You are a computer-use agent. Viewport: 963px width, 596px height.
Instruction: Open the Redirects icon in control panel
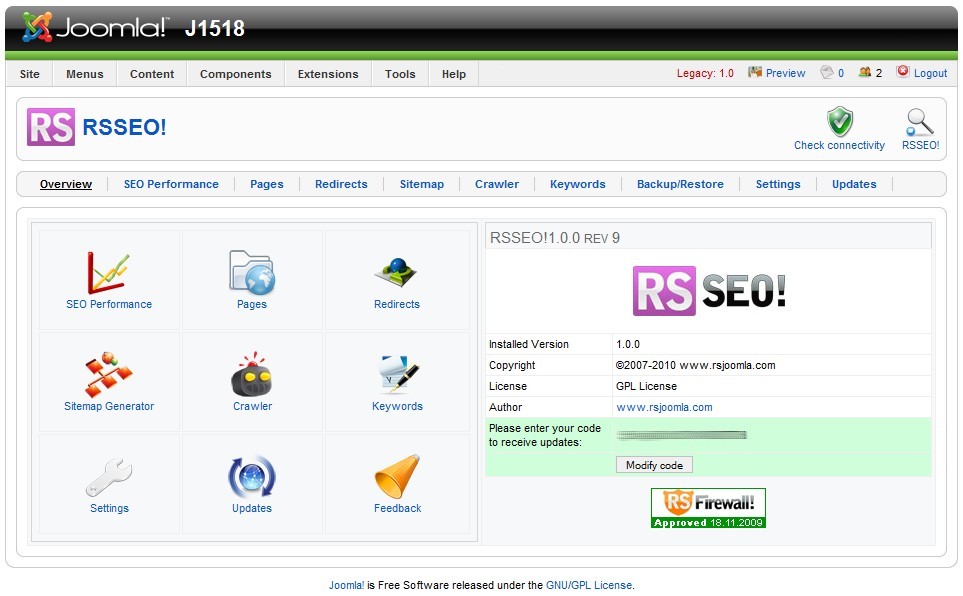(x=396, y=273)
